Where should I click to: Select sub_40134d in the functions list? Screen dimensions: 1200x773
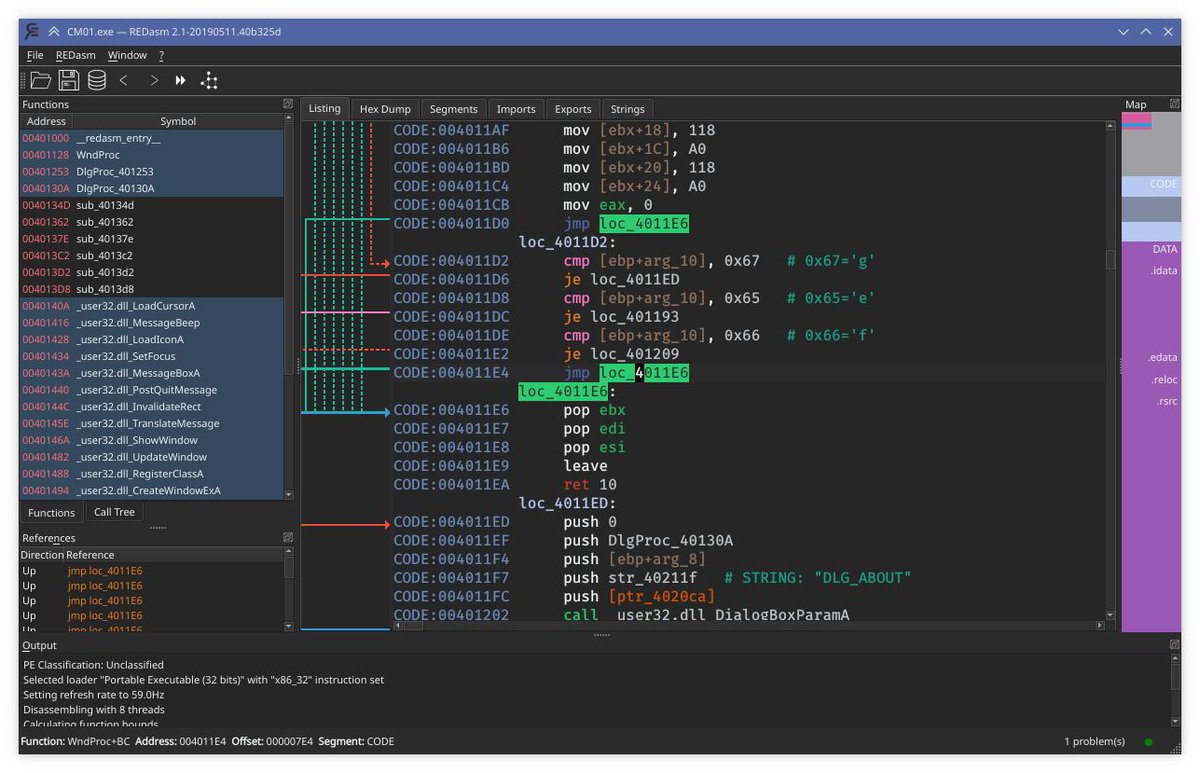point(152,205)
